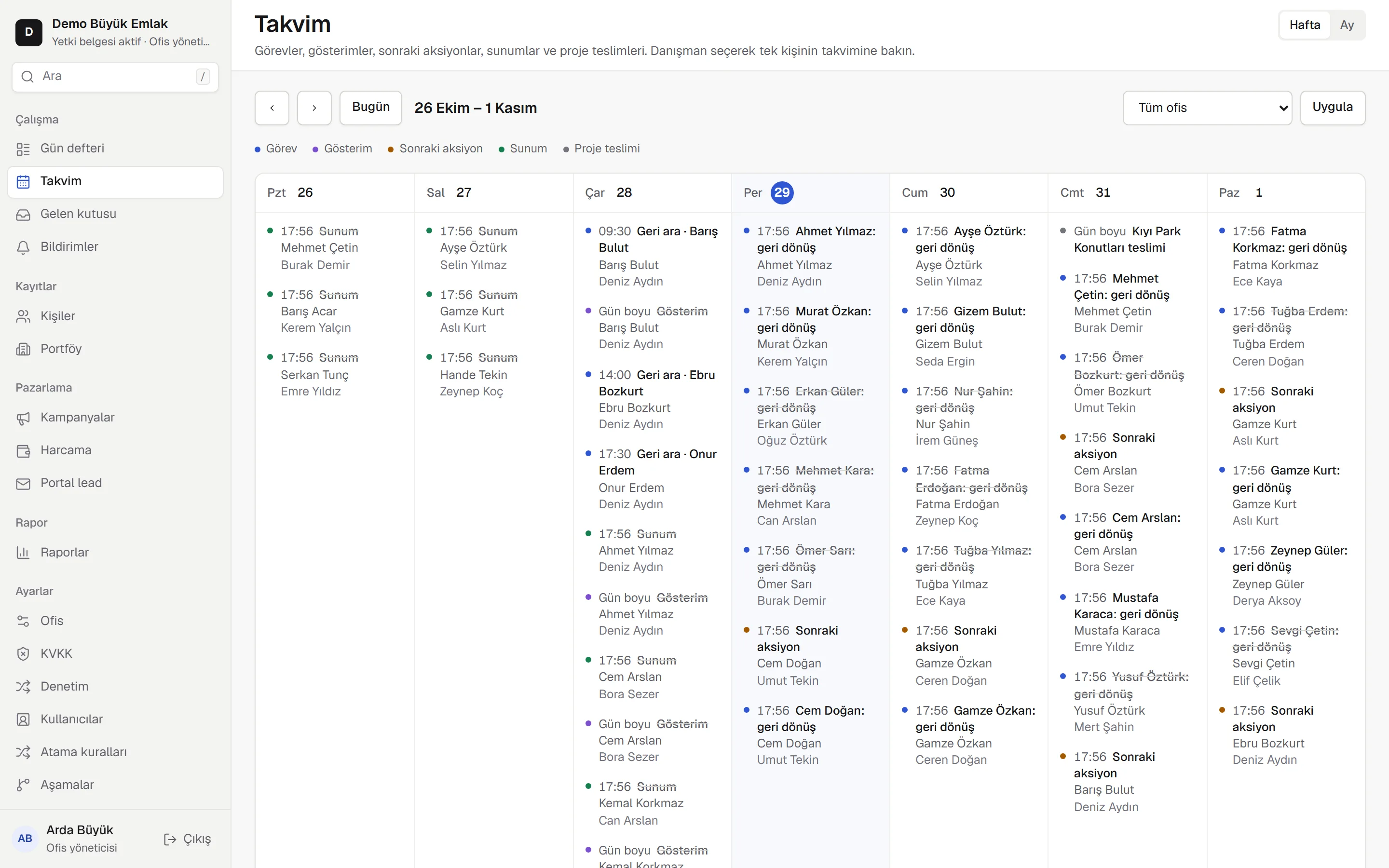This screenshot has width=1389, height=868.
Task: Open the Zeynep Güler: geri dönüş event
Action: 1286,575
